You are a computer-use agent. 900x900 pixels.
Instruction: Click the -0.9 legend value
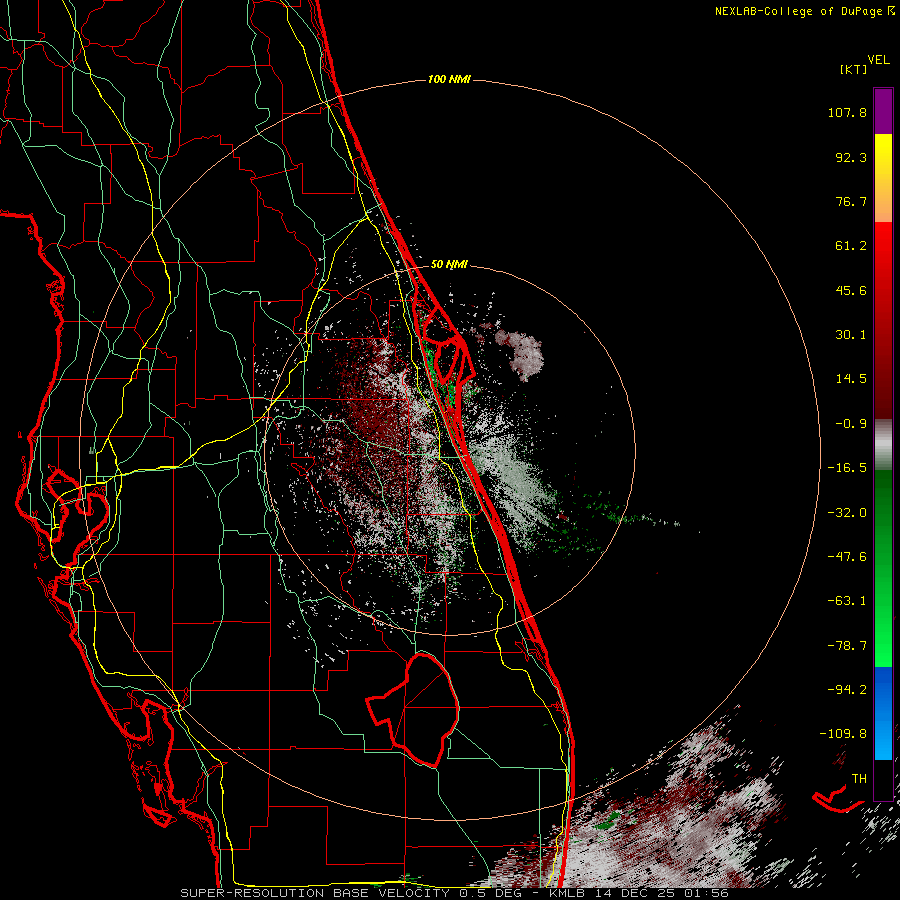pos(851,424)
